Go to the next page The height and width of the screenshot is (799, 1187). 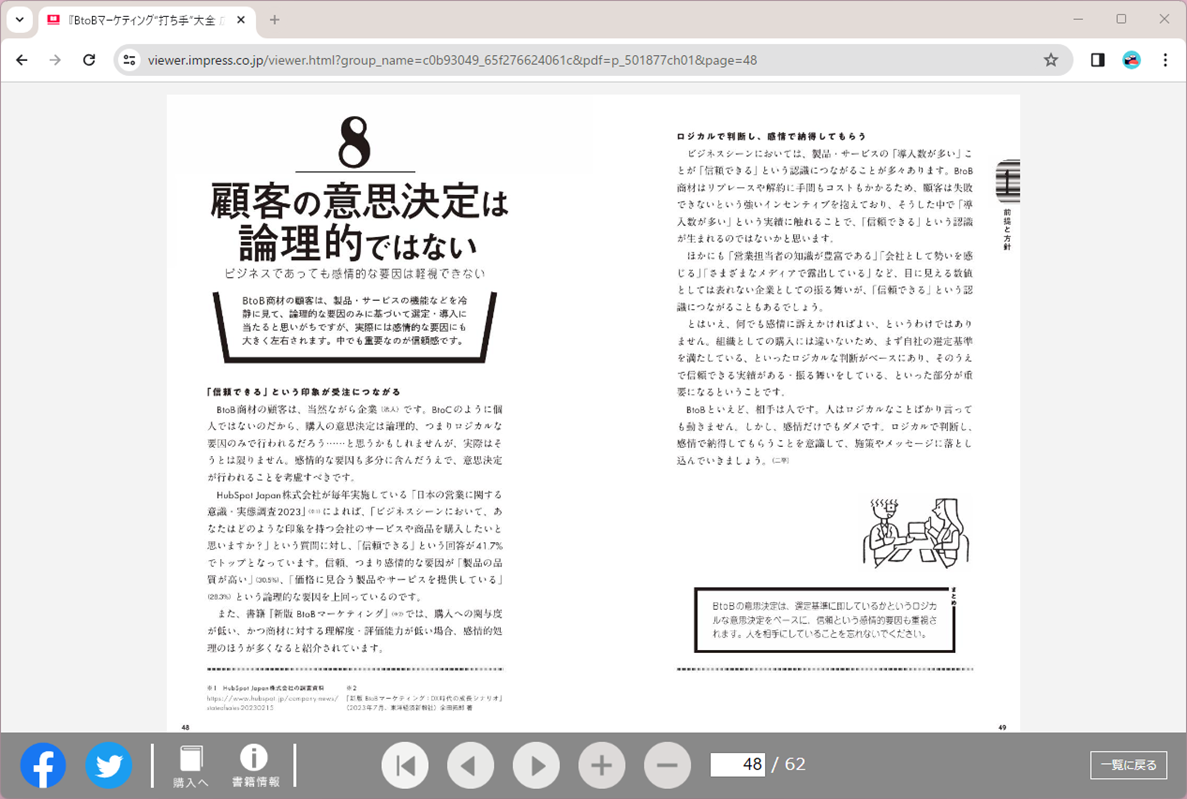(536, 765)
